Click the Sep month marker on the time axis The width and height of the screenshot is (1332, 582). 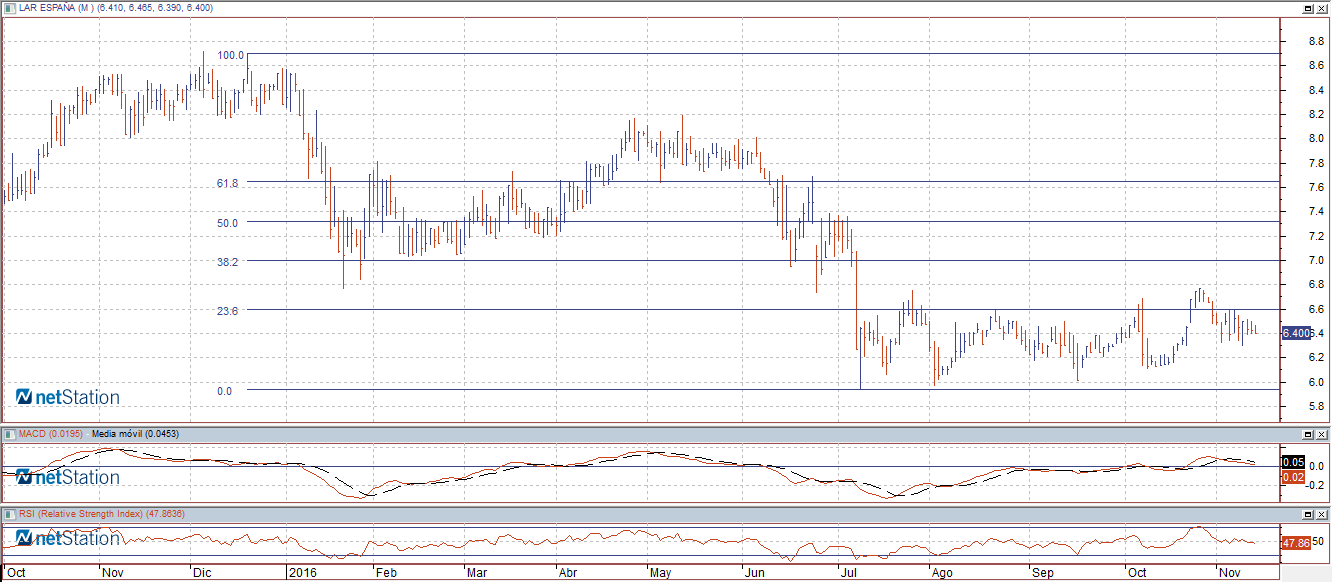pyautogui.click(x=1044, y=574)
